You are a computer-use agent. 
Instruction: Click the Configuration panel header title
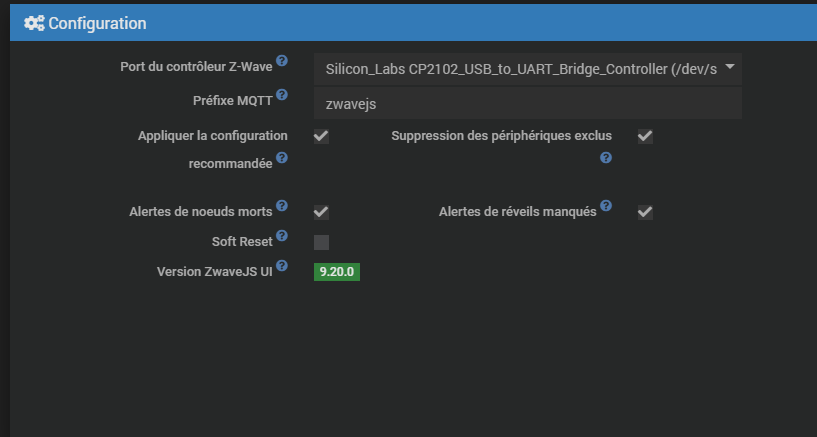(x=97, y=23)
